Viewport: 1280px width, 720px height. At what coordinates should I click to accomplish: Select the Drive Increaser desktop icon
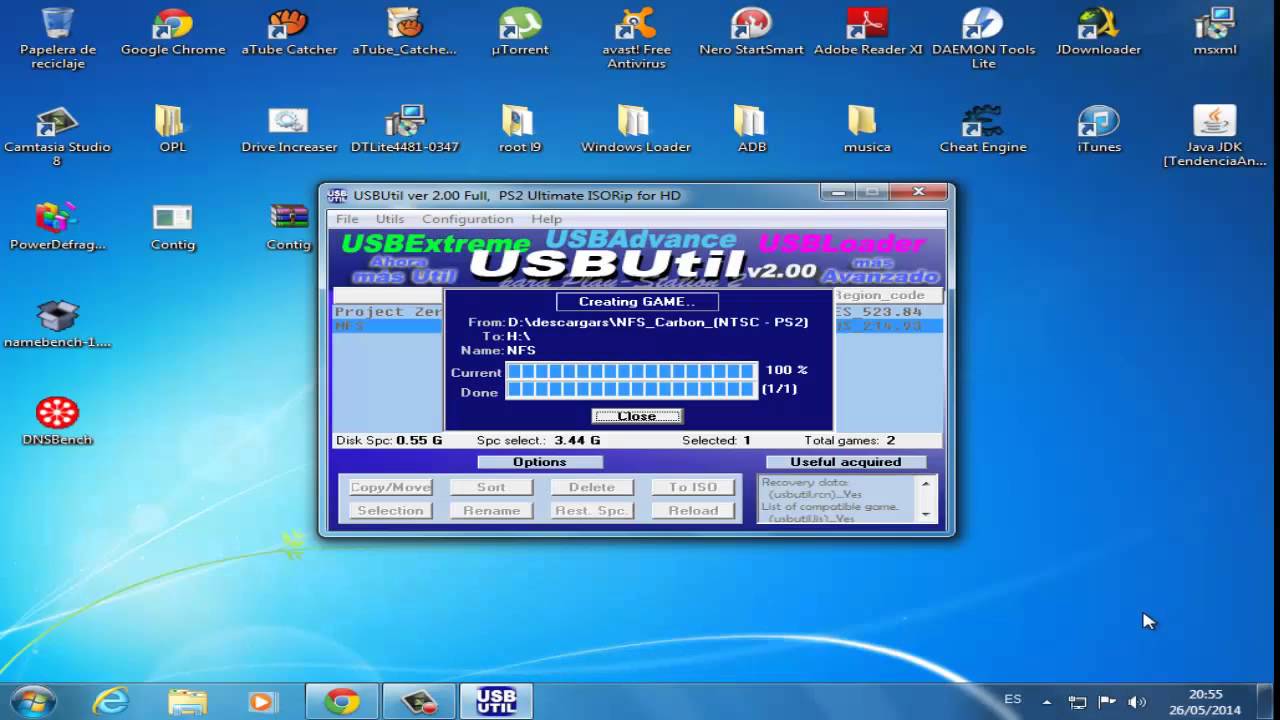(289, 130)
